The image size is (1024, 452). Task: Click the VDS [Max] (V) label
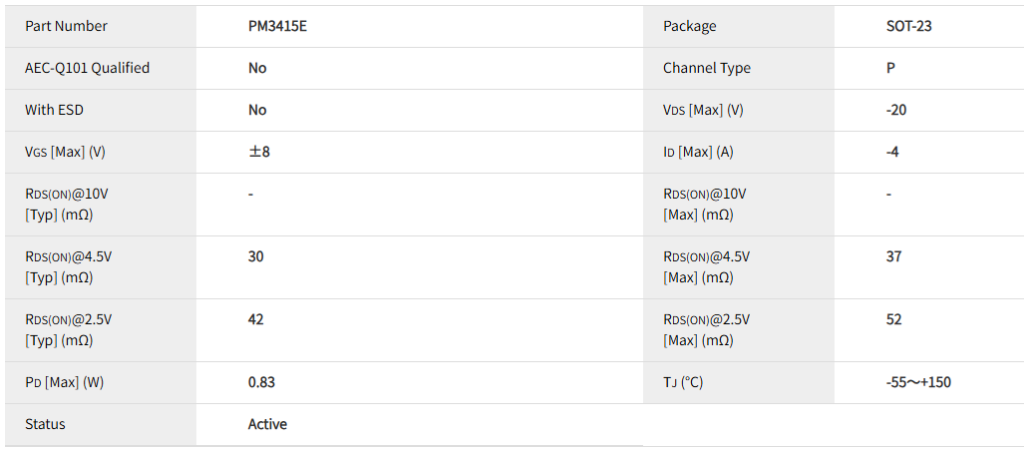[x=703, y=110]
